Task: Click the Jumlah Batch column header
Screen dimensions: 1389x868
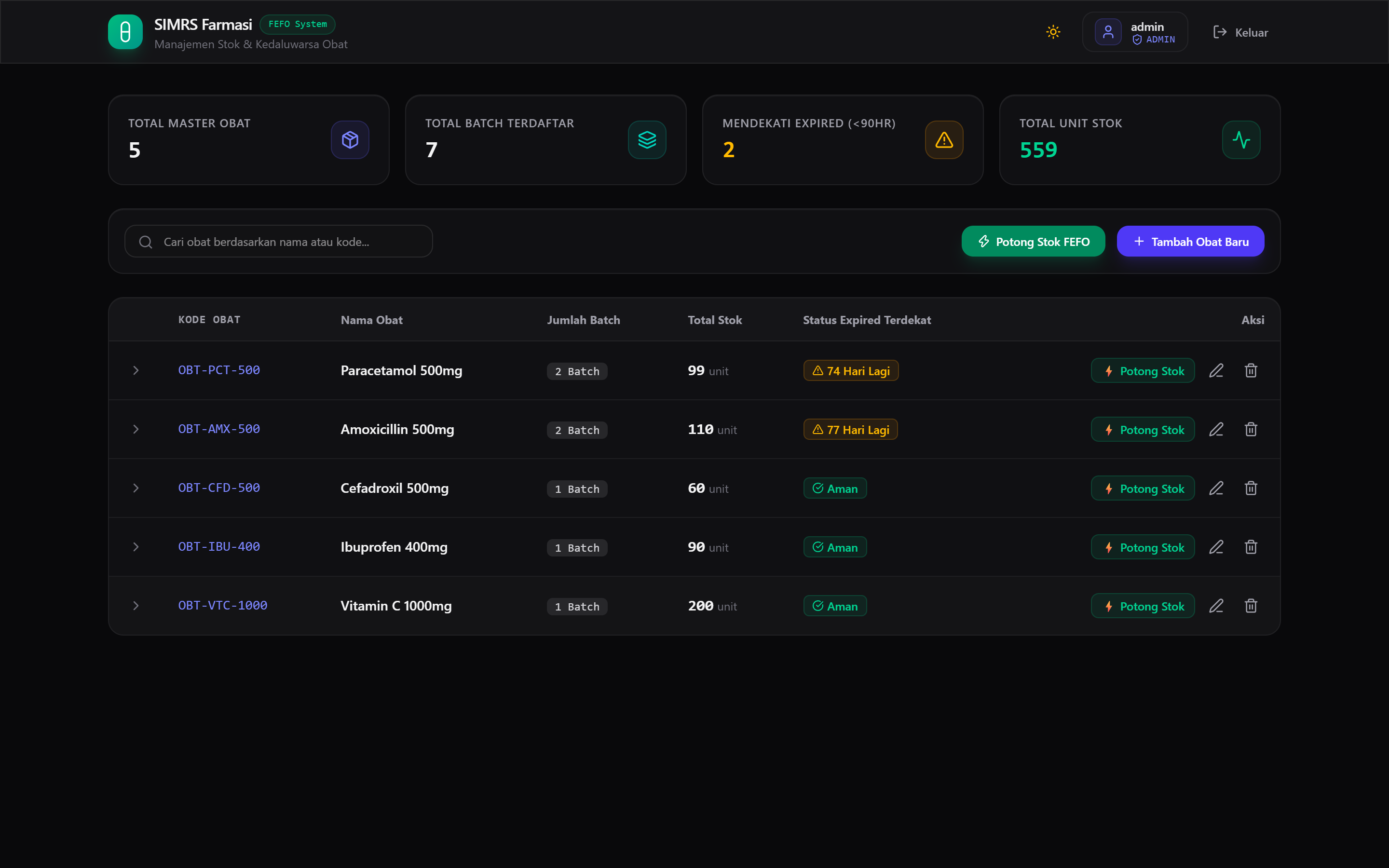Action: [x=583, y=320]
